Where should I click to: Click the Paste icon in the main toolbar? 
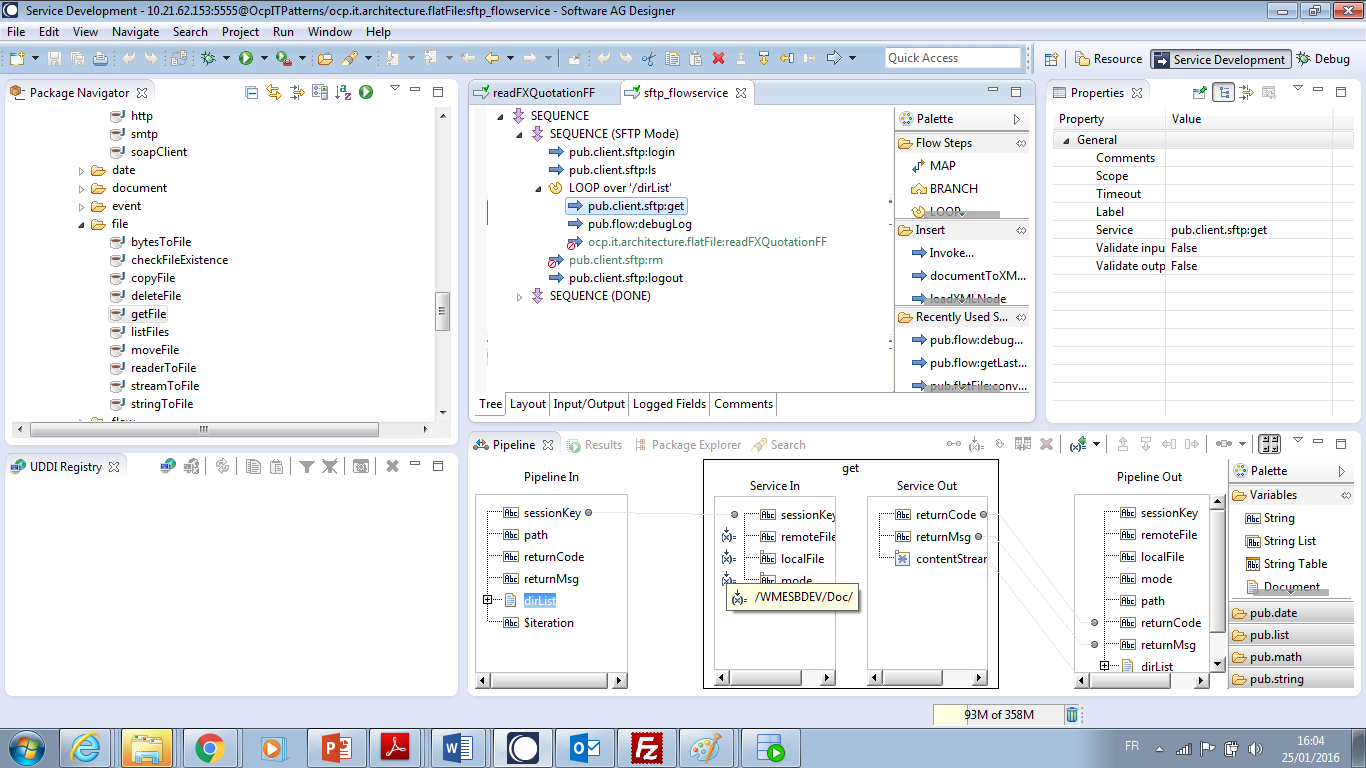click(695, 59)
